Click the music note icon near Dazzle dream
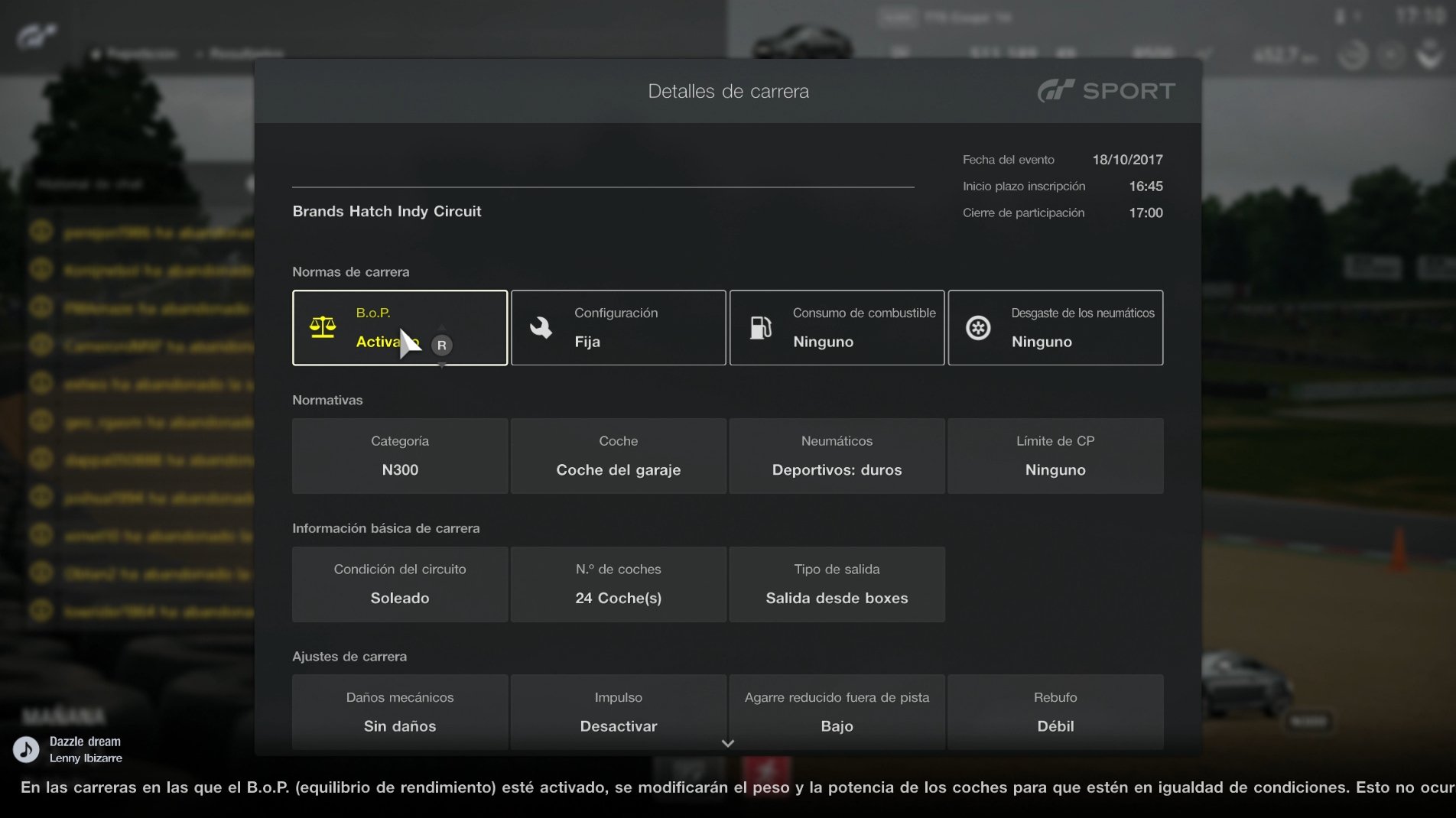This screenshot has height=818, width=1456. pyautogui.click(x=25, y=750)
